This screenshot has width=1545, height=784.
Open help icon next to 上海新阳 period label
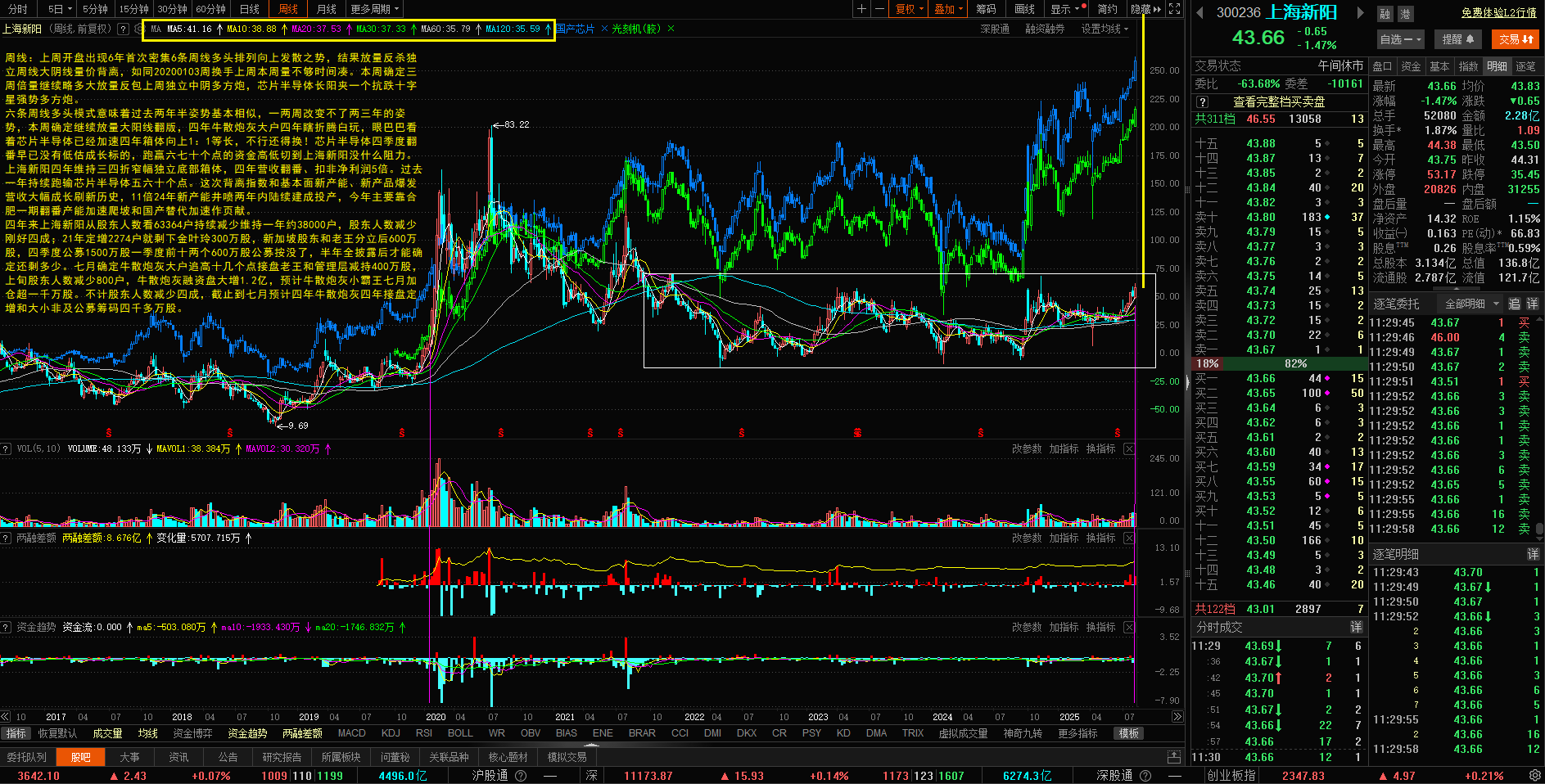[x=123, y=29]
